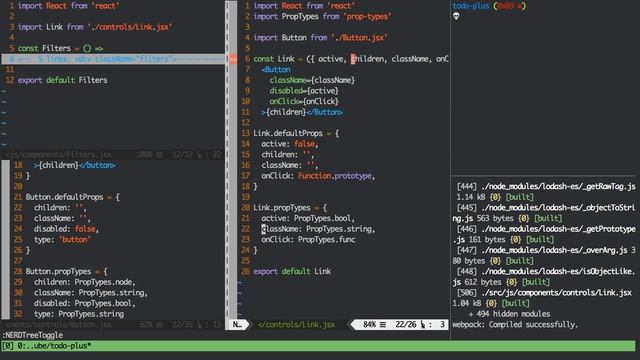Click the '<Button' opening tag on line 7
The height and width of the screenshot is (360, 640).
[x=276, y=69]
